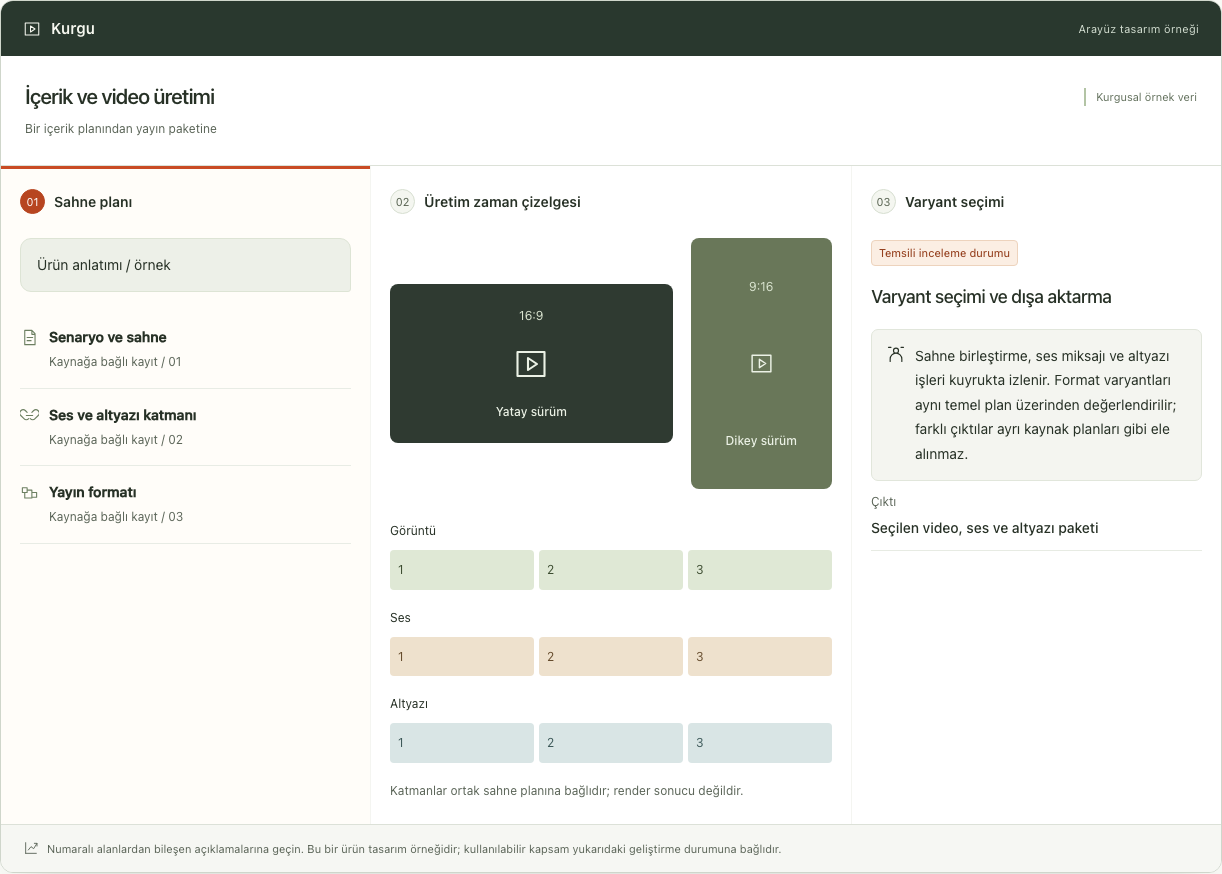Click Bir içerik planından yayın paketine subtitle
The image size is (1222, 874).
[121, 129]
